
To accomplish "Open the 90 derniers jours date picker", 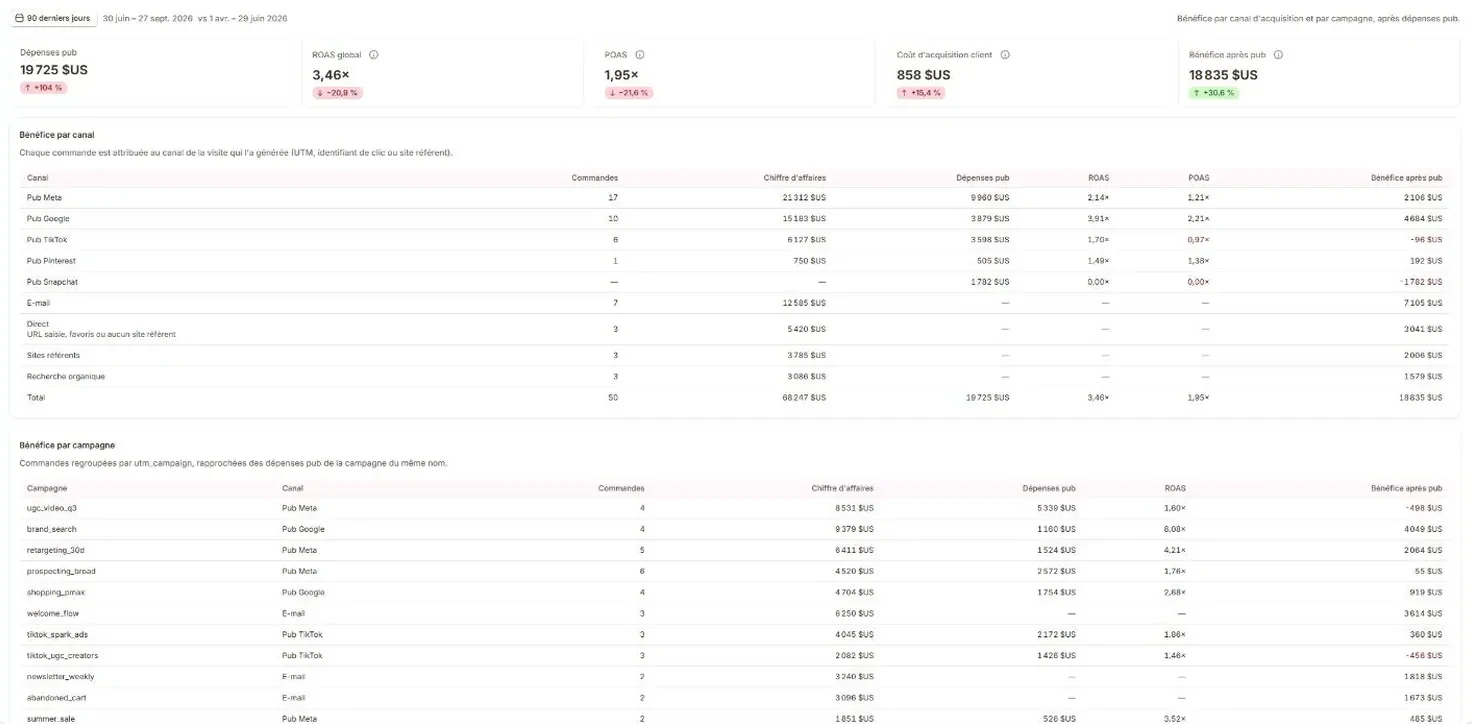I will coord(54,18).
